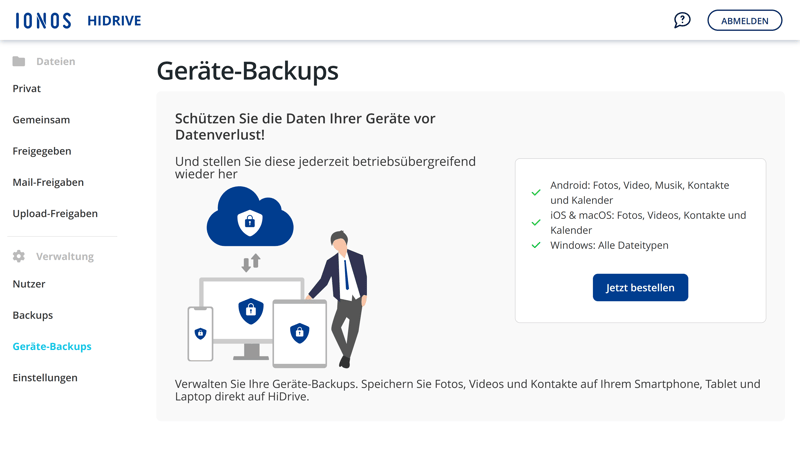Click the green checkmark beside Windows

click(536, 245)
